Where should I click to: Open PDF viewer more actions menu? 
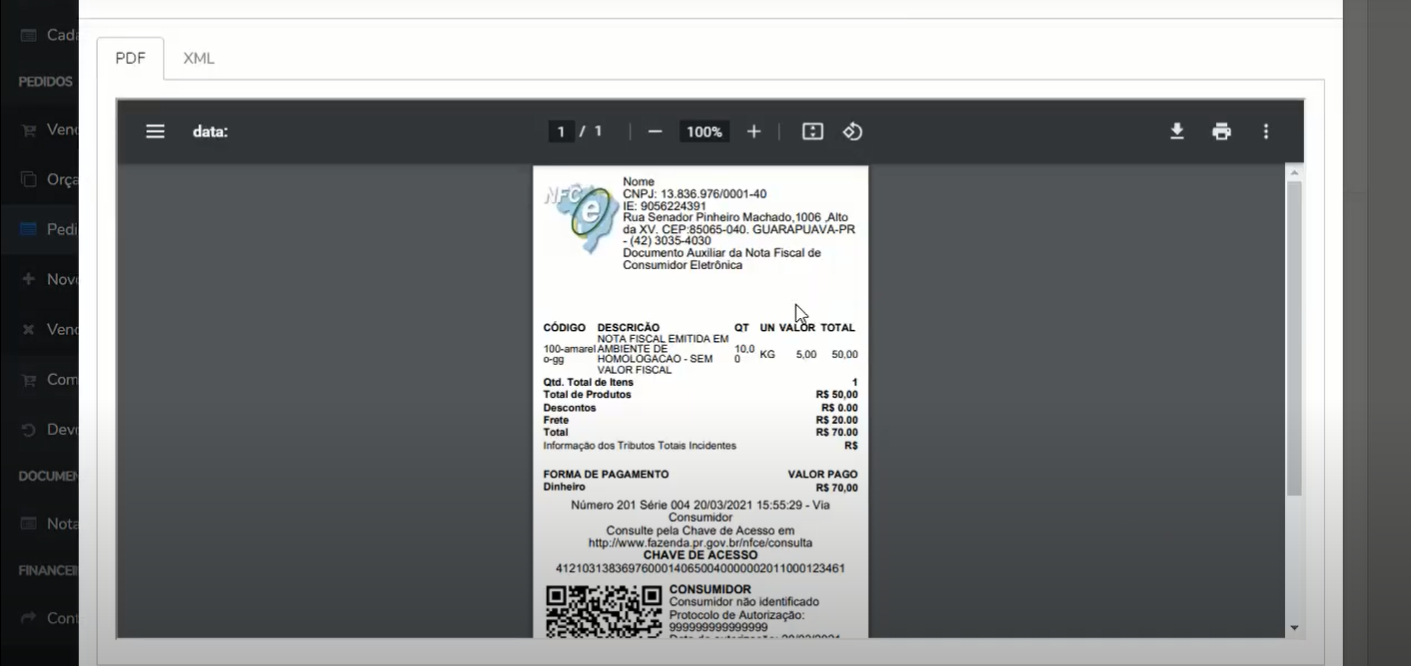click(1266, 131)
